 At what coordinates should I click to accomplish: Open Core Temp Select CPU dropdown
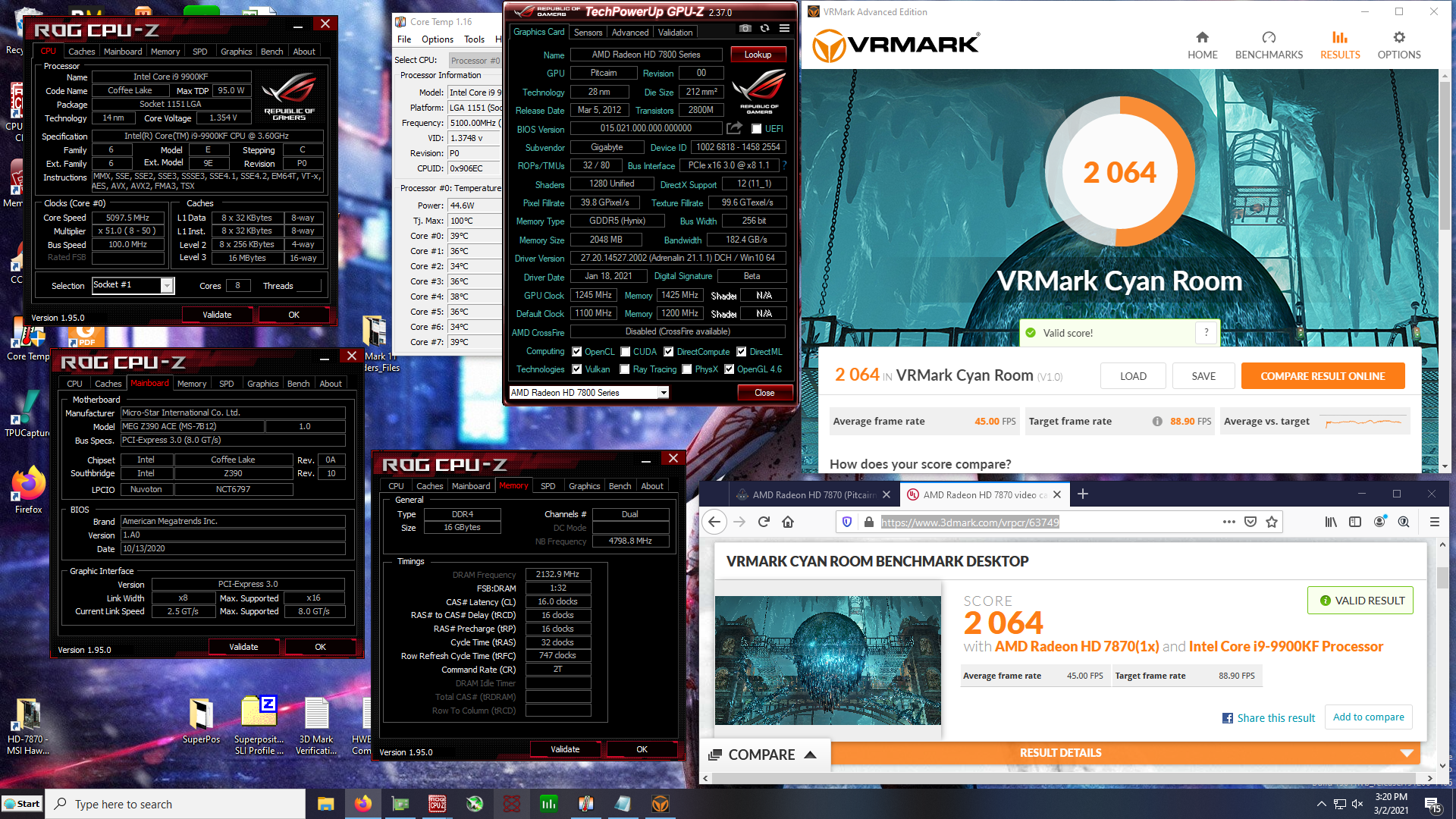[x=475, y=61]
